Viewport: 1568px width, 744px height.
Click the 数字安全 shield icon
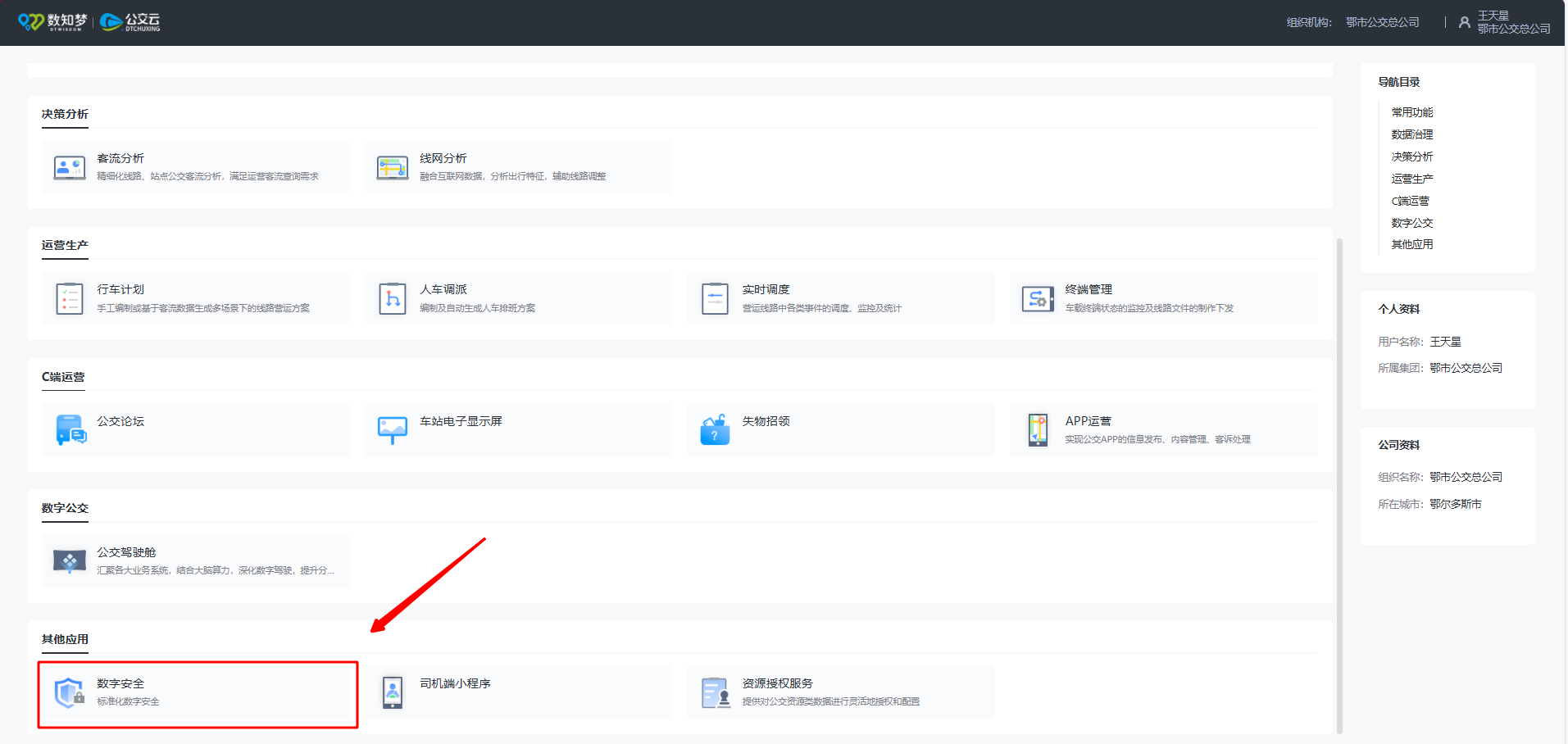tap(70, 692)
